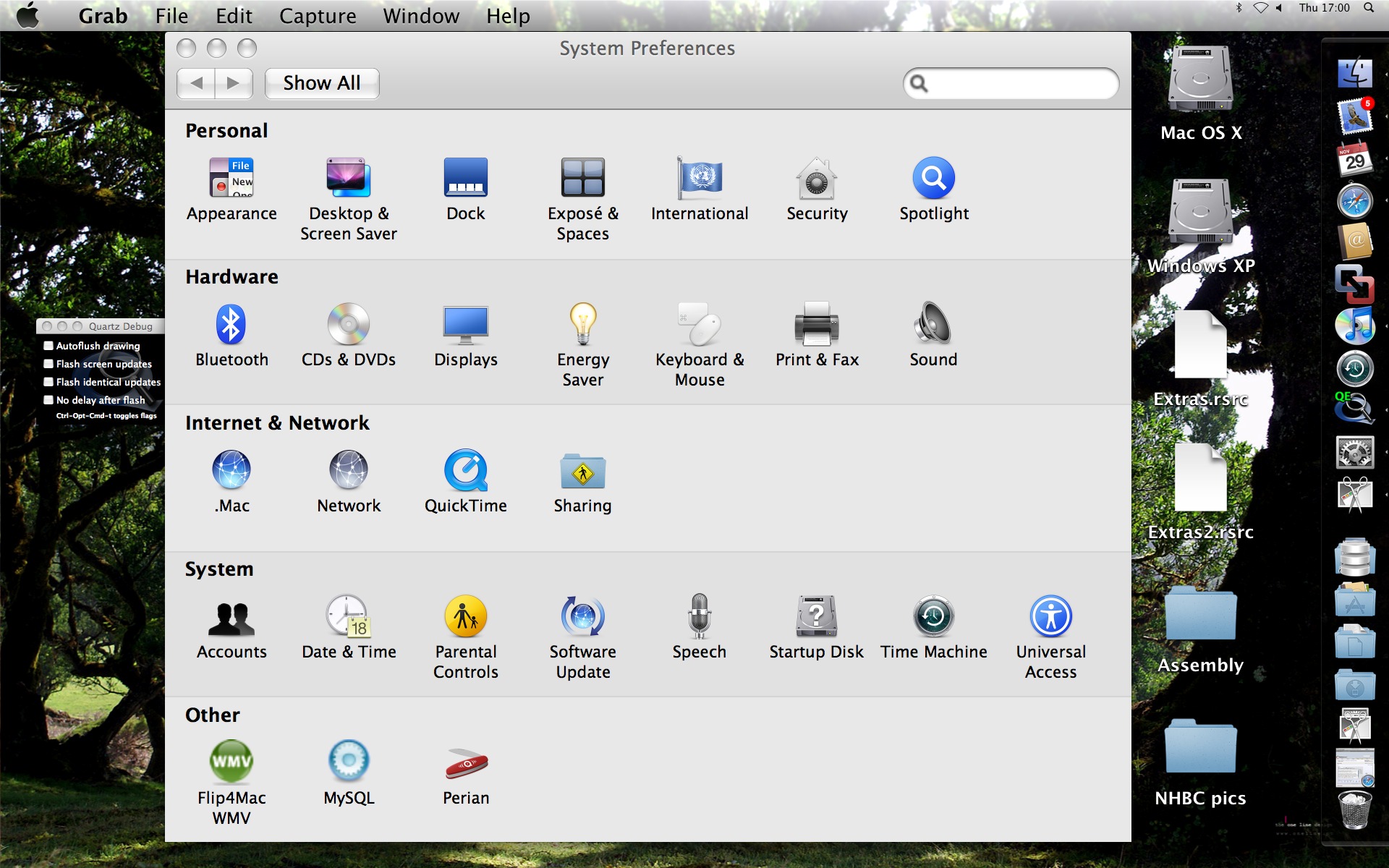The width and height of the screenshot is (1389, 868).
Task: Open Startup Disk preferences
Action: point(816,617)
